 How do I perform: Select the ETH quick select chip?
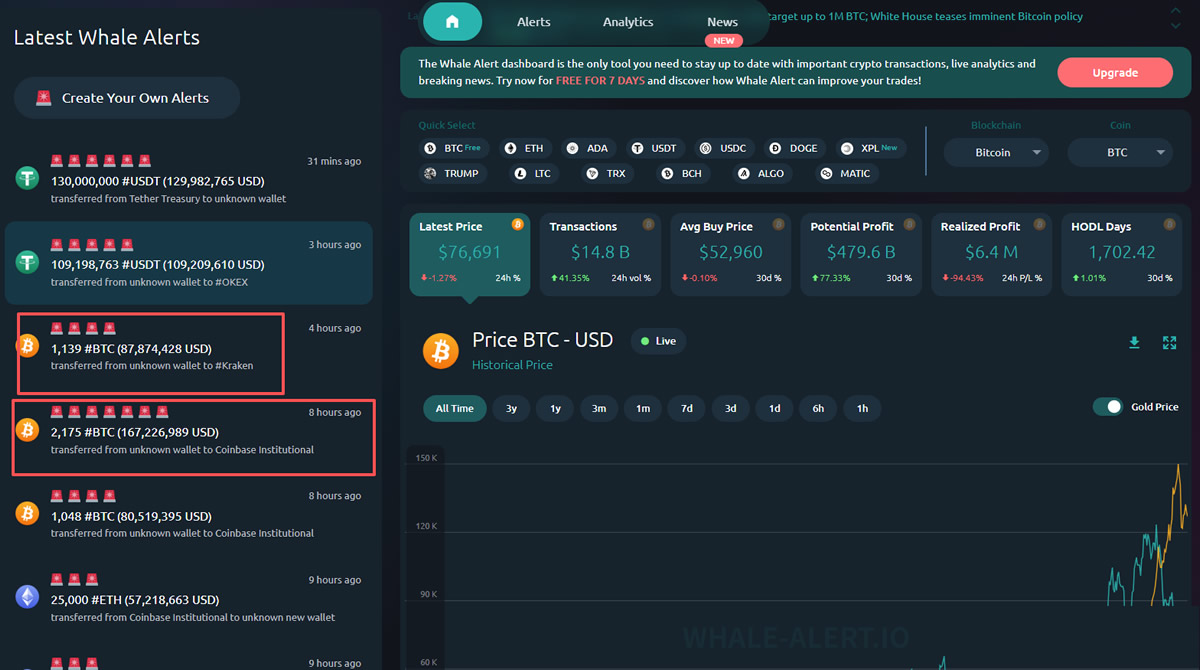(525, 148)
